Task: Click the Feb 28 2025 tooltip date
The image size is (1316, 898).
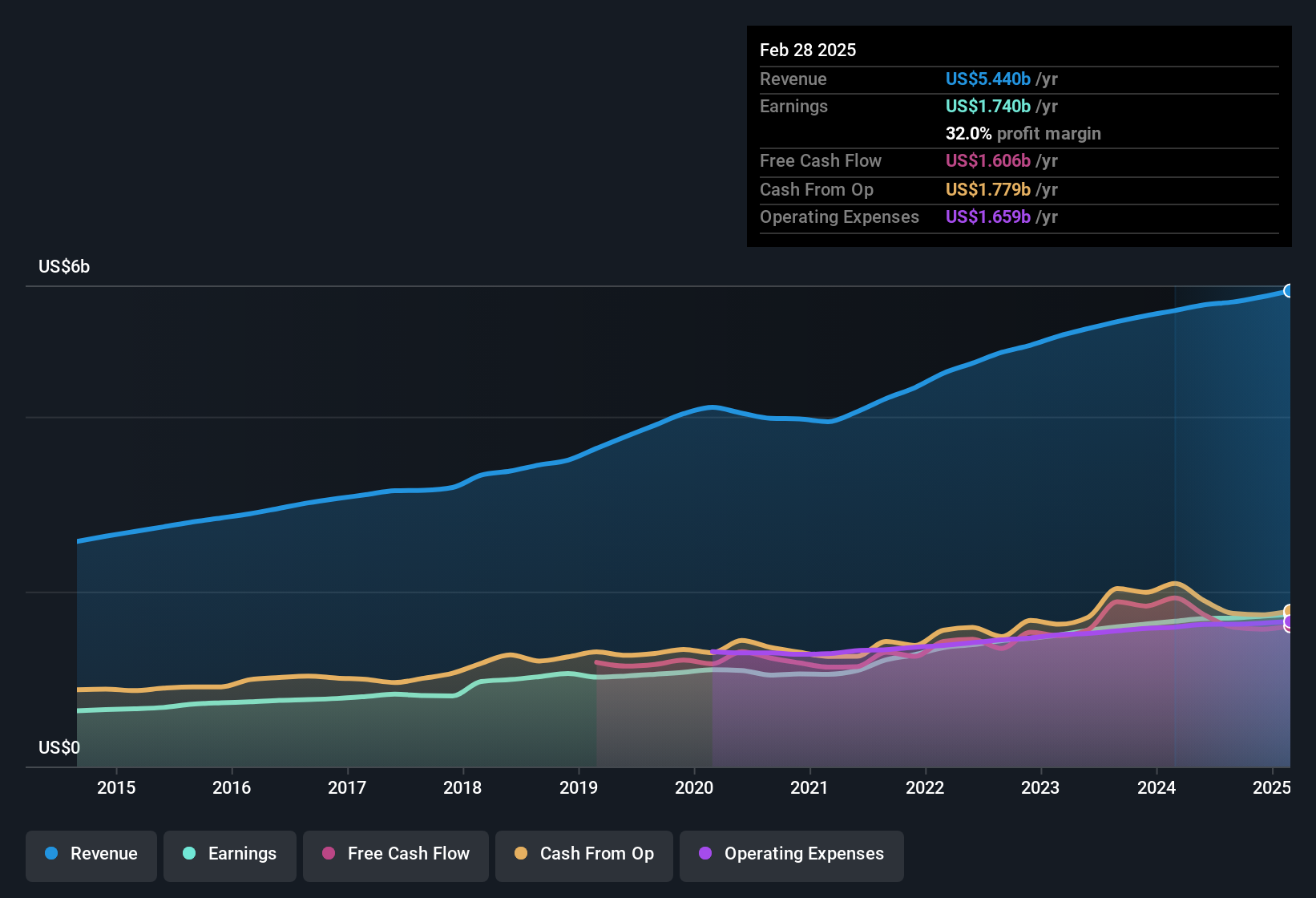Action: point(808,51)
